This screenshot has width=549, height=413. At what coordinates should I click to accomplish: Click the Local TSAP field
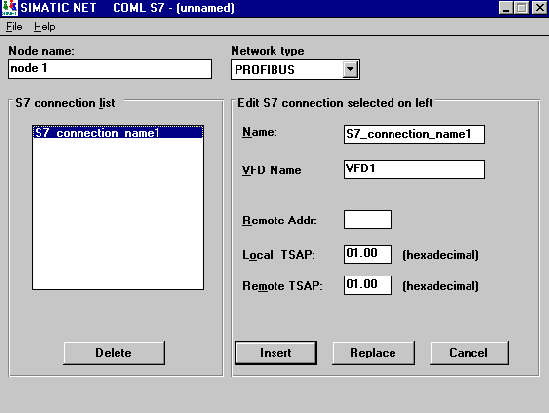[x=368, y=254]
